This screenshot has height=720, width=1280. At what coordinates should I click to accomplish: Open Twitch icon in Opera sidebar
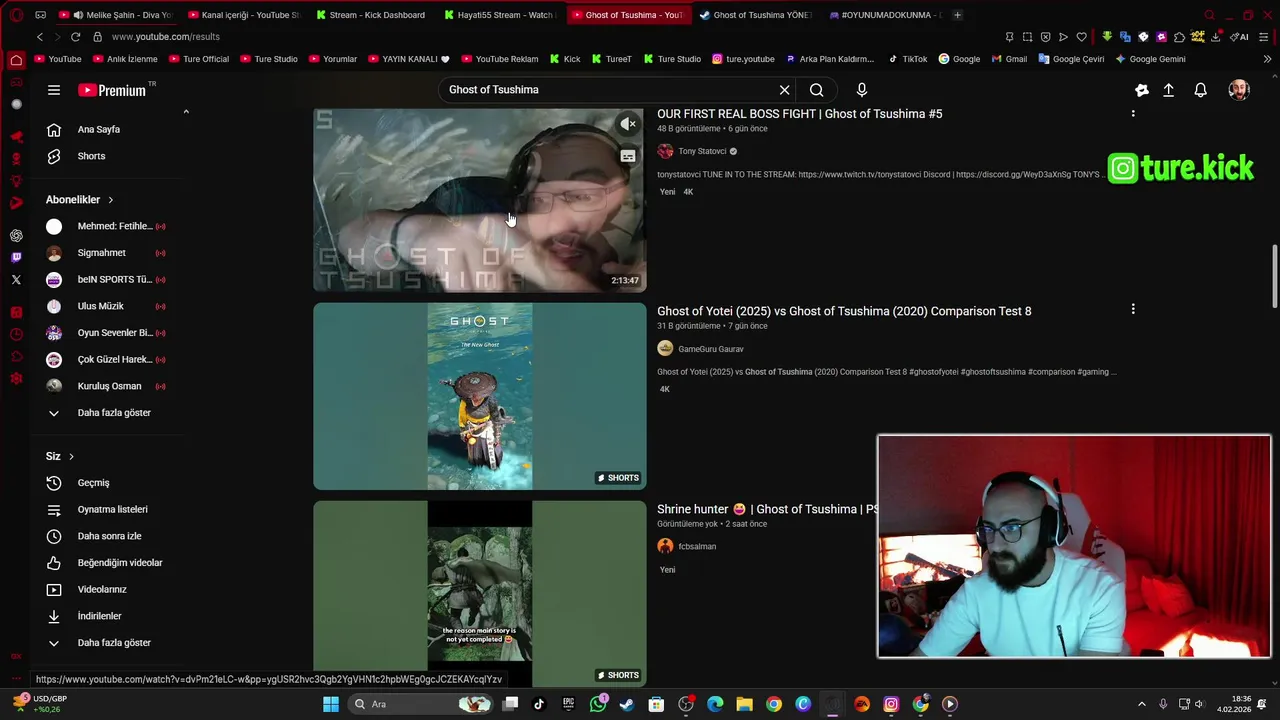click(16, 258)
